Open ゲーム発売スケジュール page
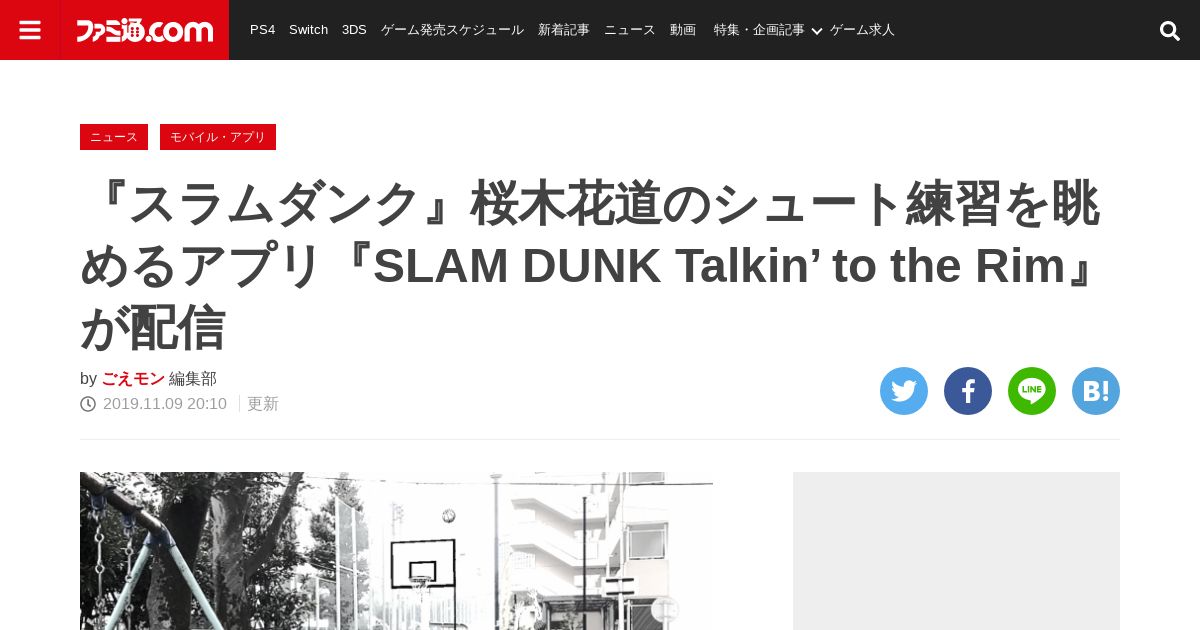 tap(452, 30)
